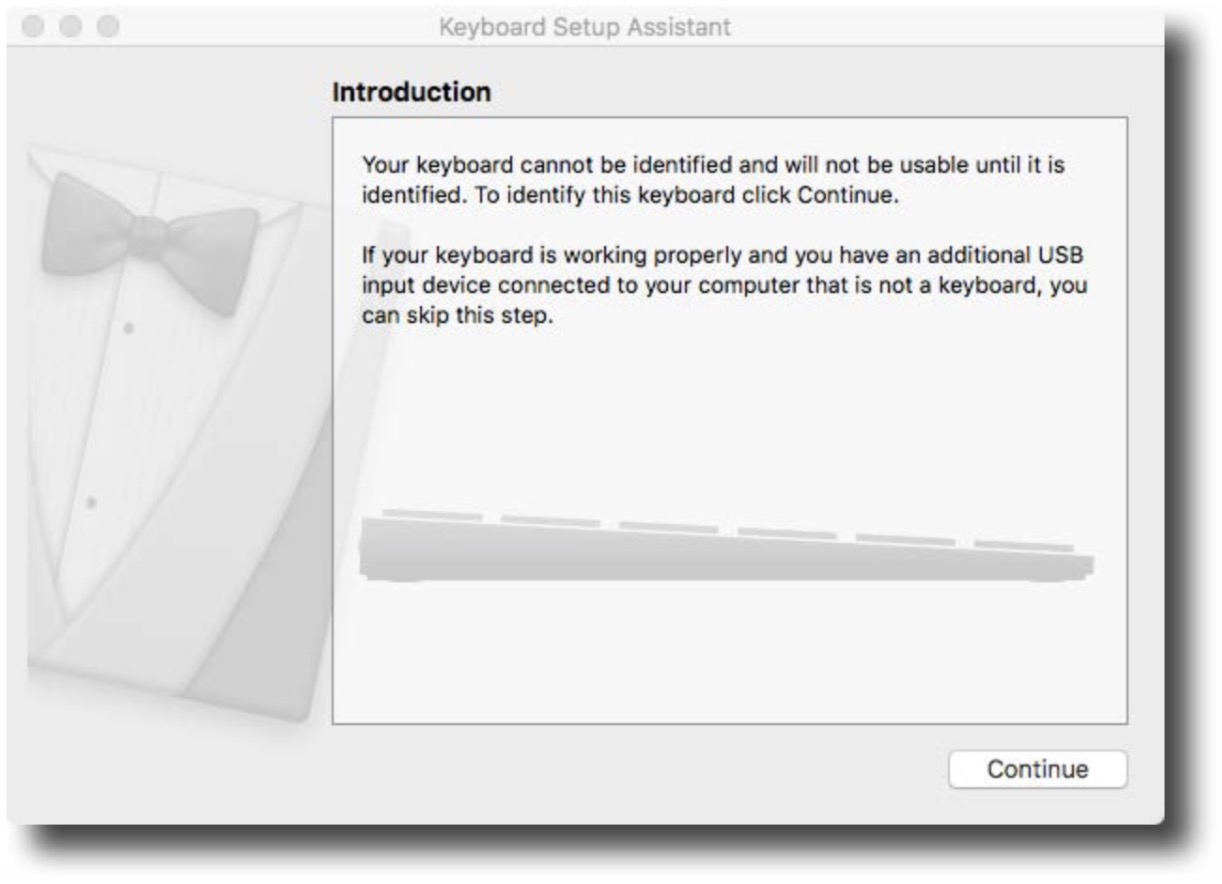
Task: Click the Keyboard Setup Assistant title text
Action: pyautogui.click(x=585, y=27)
